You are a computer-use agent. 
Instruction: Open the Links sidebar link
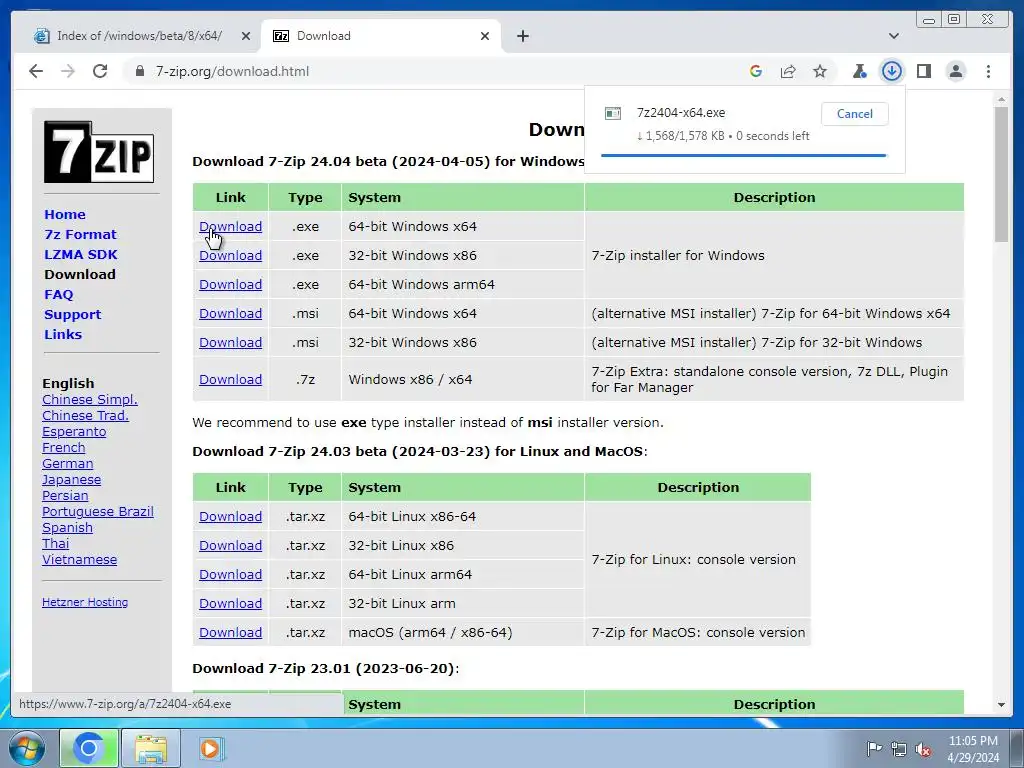pos(63,334)
